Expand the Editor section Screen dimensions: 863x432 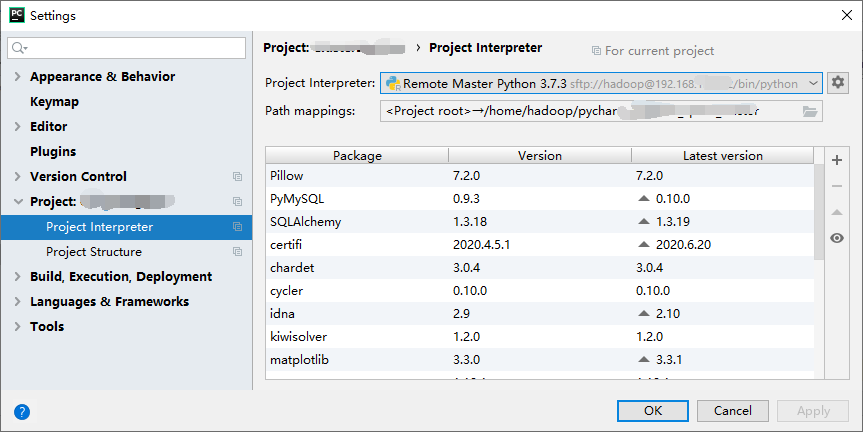click(x=18, y=127)
